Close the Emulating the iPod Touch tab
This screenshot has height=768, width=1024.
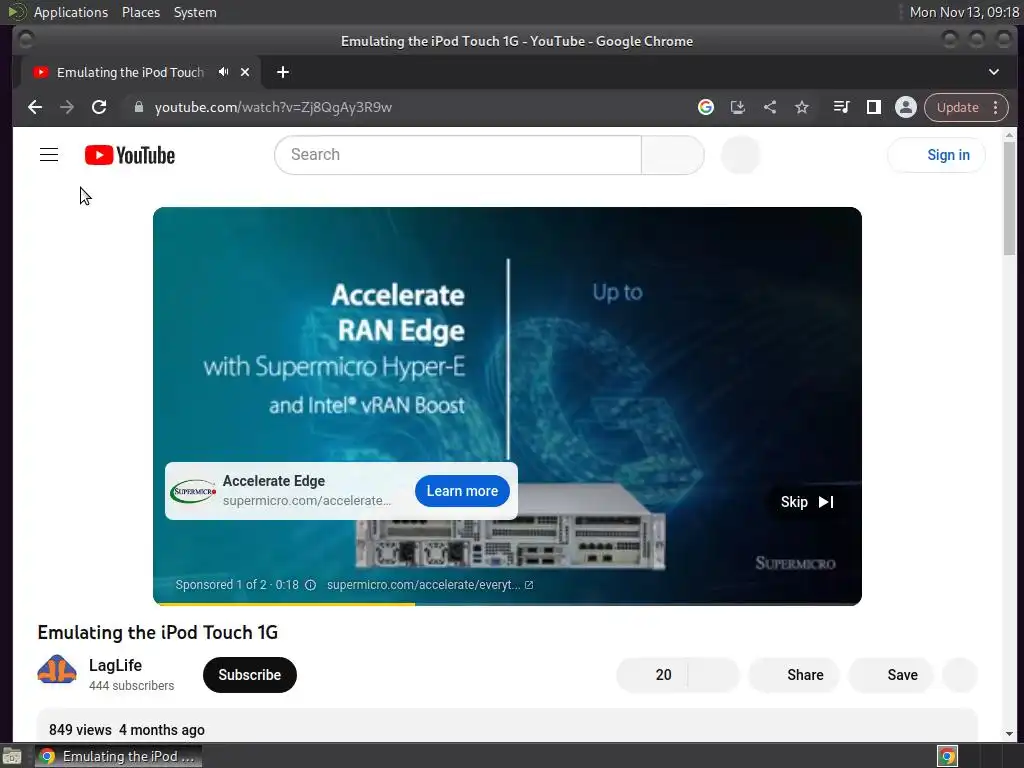click(x=245, y=72)
